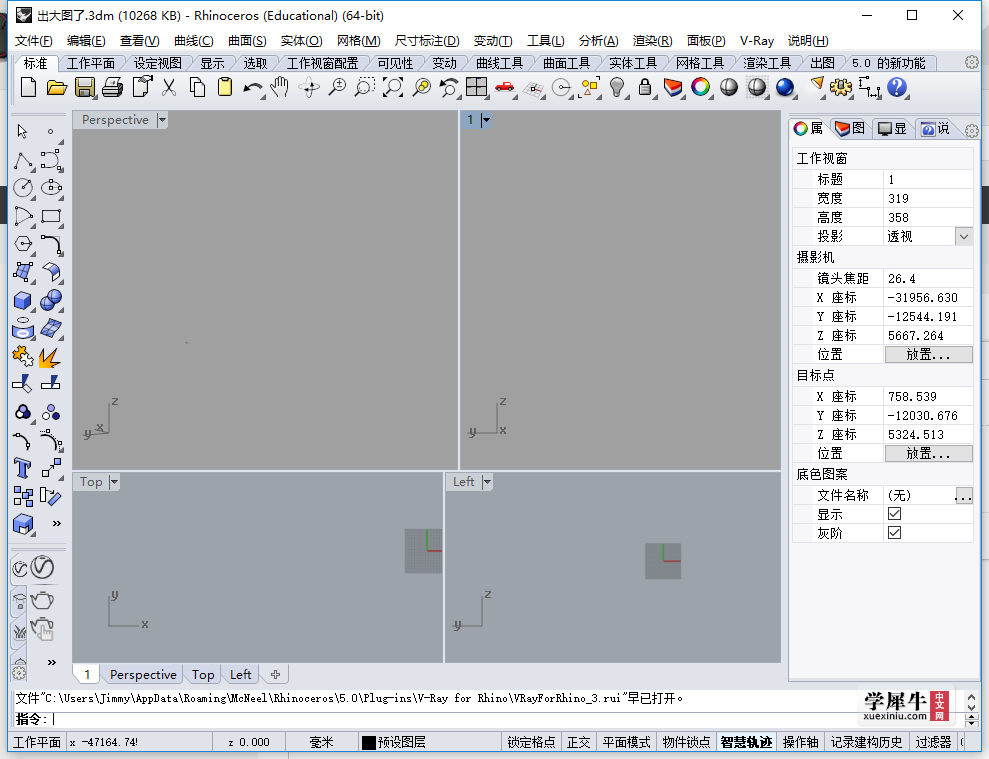Add new viewport tab plus button
This screenshot has height=759, width=989.
(x=276, y=674)
